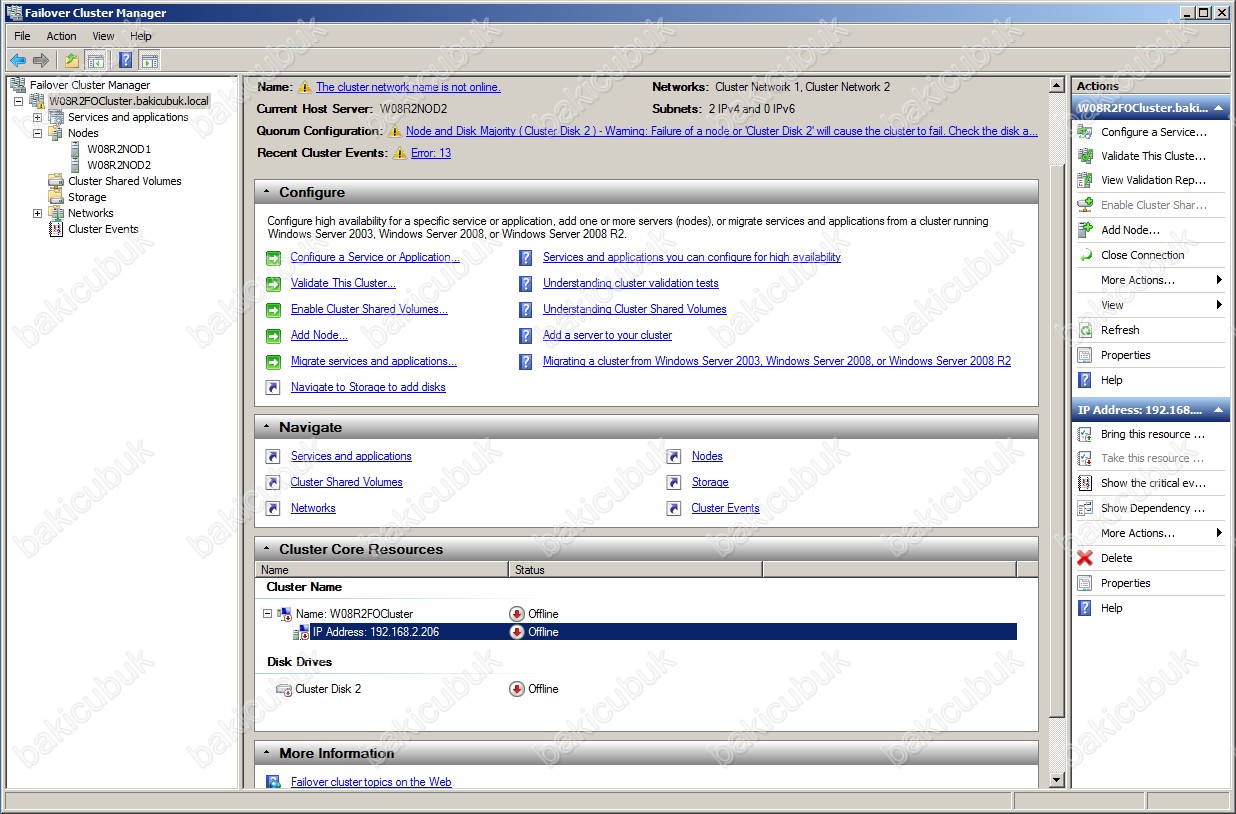1236x814 pixels.
Task: Click the main pane scrollbar down arrow
Action: (1057, 780)
